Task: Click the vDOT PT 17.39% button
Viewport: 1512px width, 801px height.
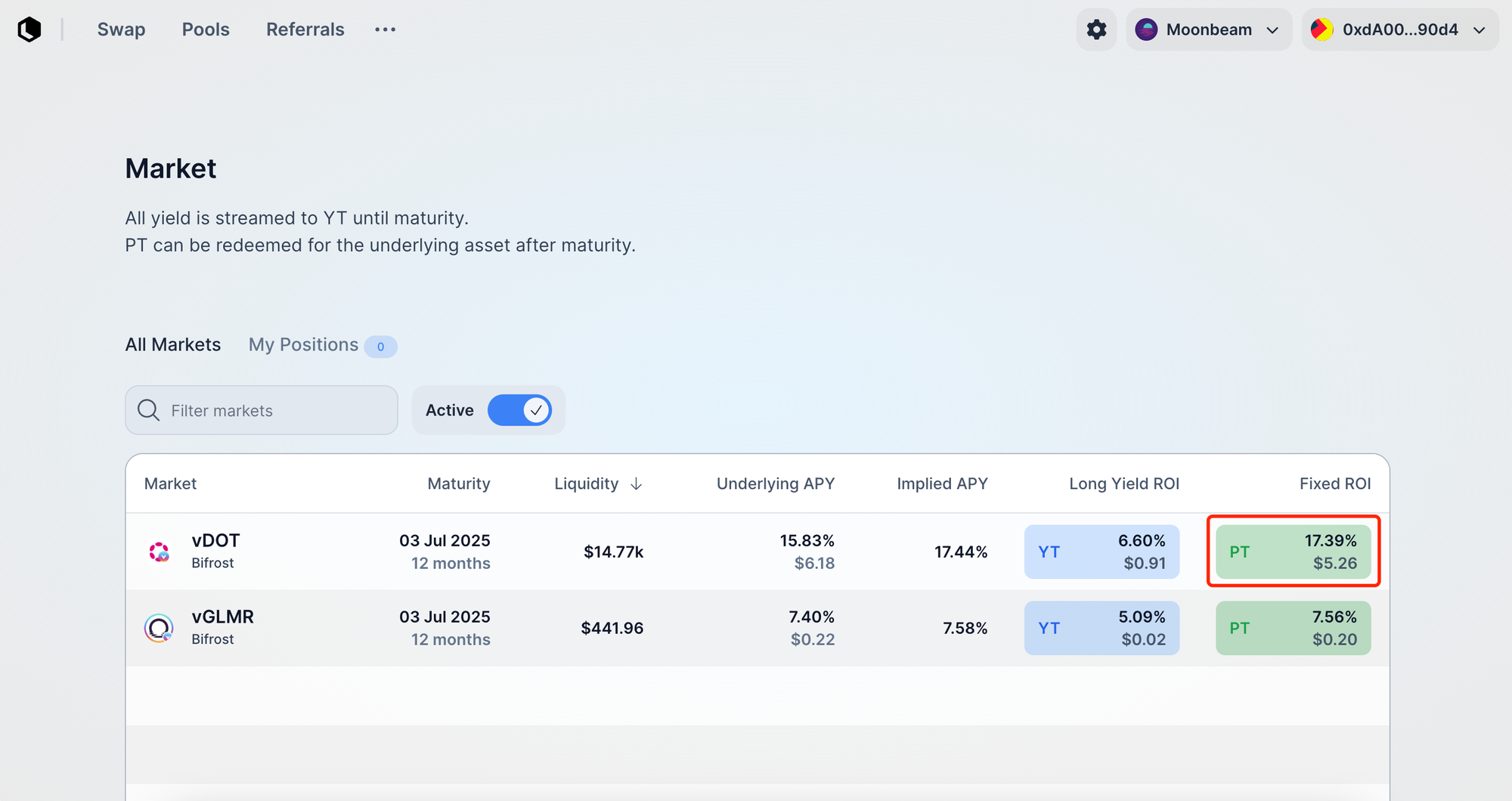Action: coord(1293,552)
